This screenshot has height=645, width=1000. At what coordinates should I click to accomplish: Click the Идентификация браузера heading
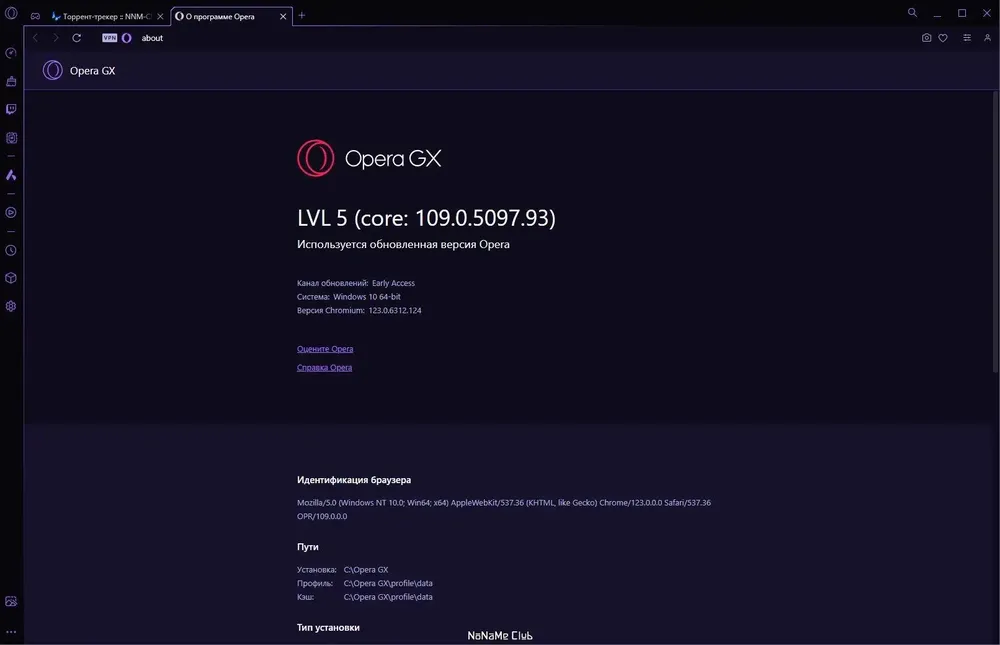coord(354,480)
